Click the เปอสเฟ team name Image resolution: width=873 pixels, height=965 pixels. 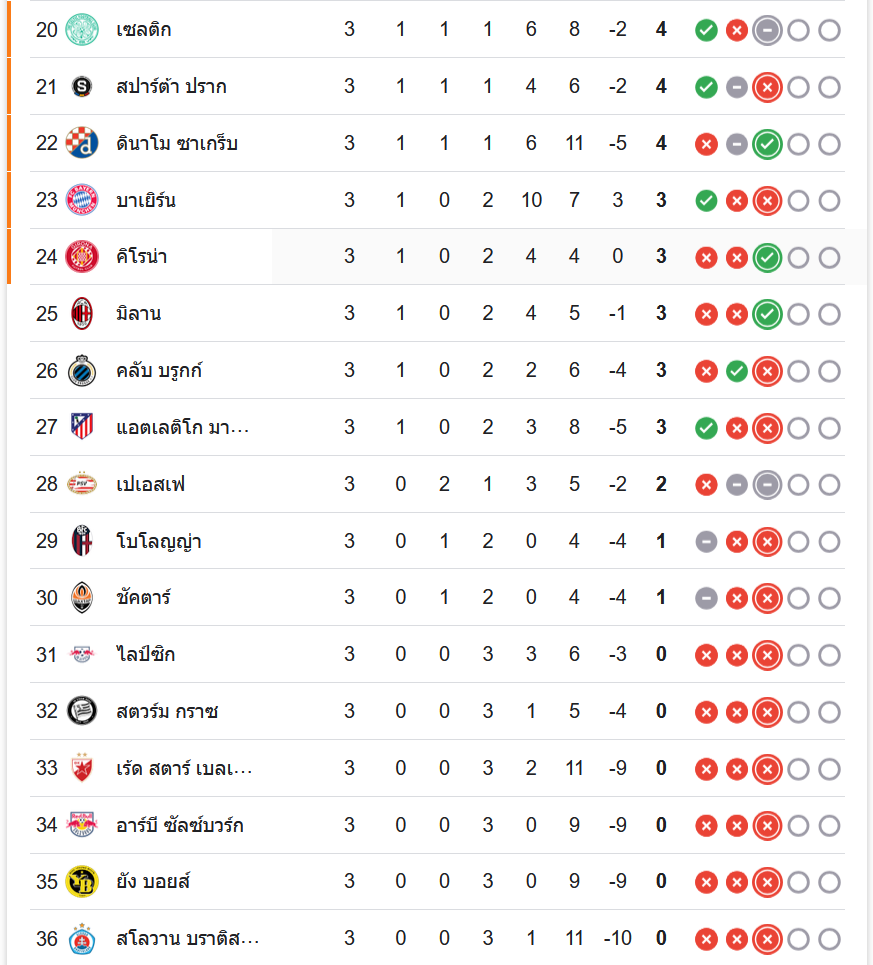[x=150, y=485]
